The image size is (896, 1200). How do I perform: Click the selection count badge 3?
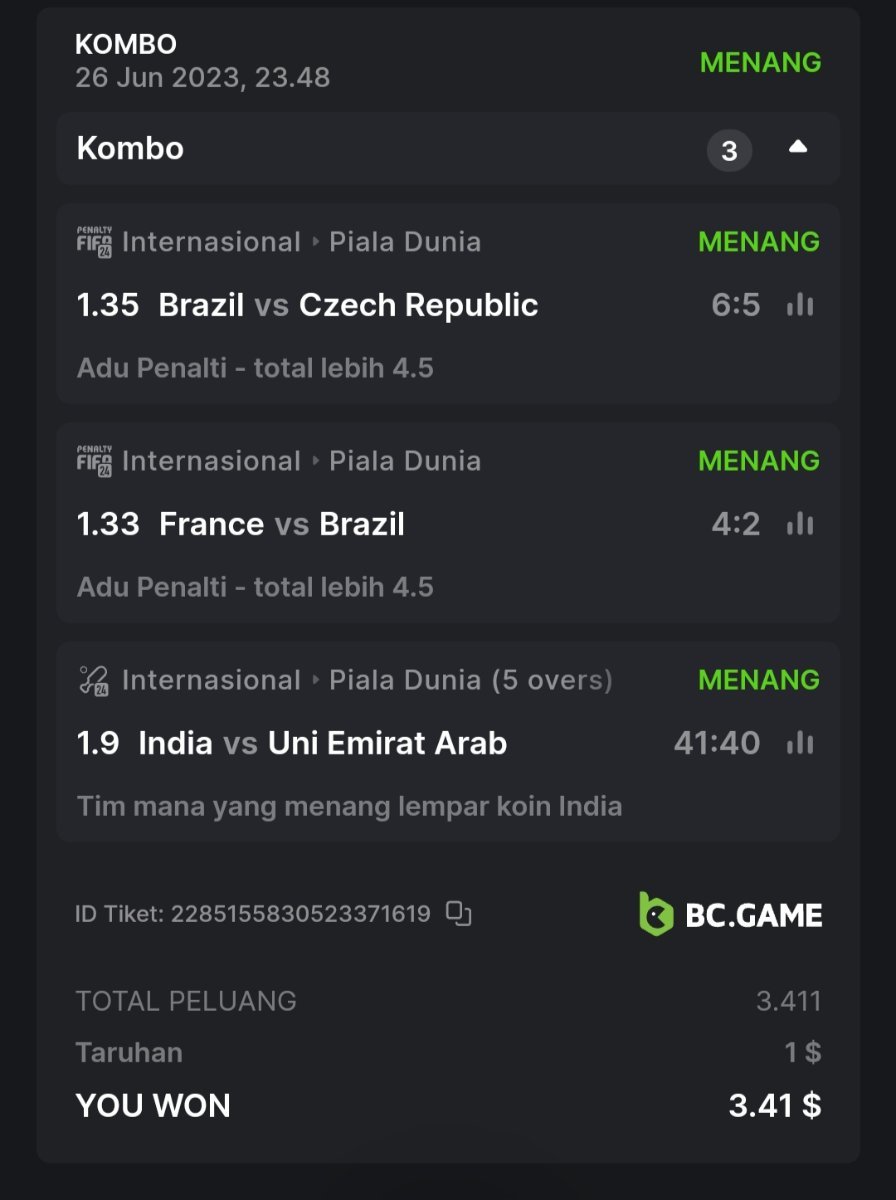pos(729,150)
